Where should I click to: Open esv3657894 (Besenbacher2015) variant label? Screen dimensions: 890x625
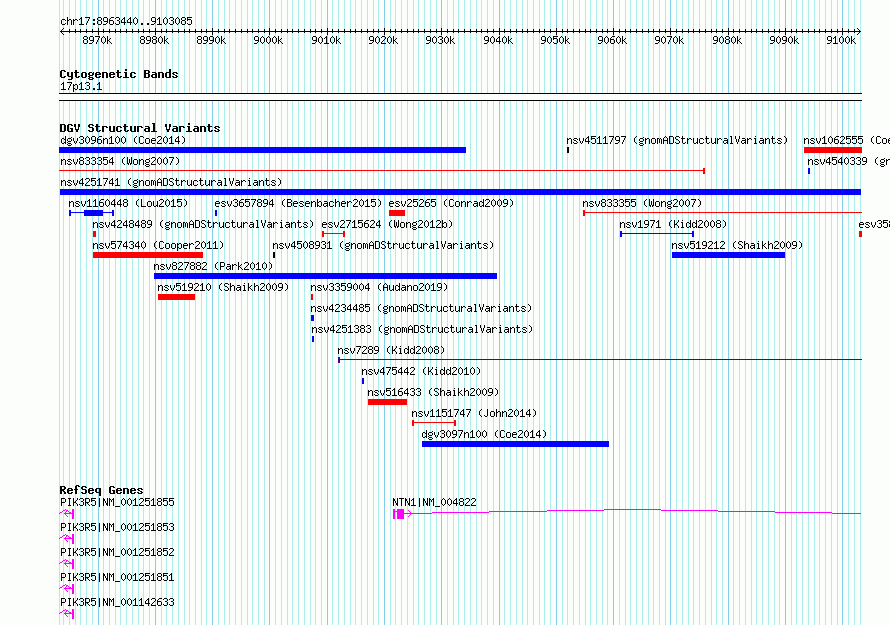coord(298,203)
